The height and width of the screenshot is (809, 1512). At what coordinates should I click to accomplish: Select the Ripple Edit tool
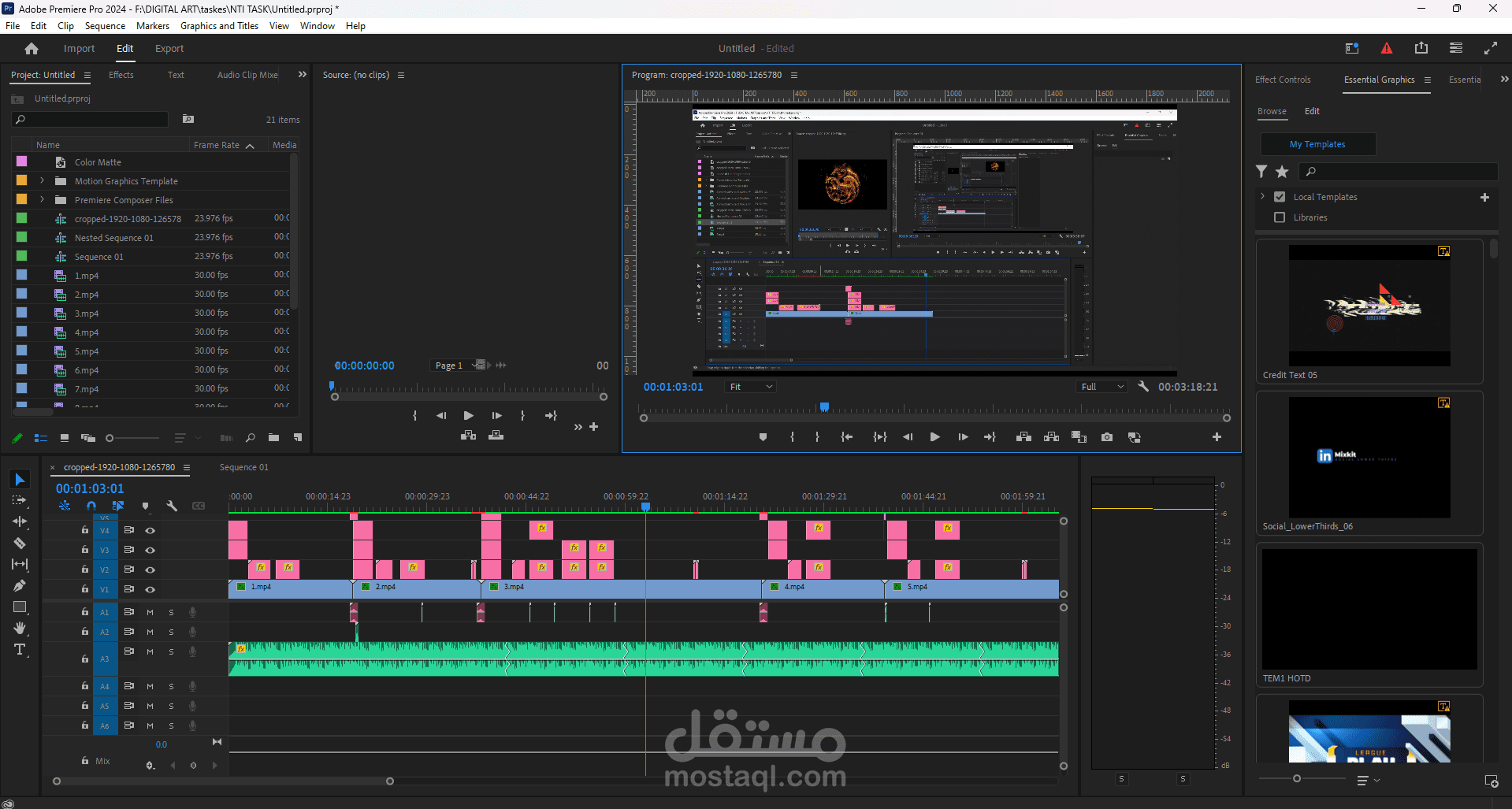tap(20, 521)
